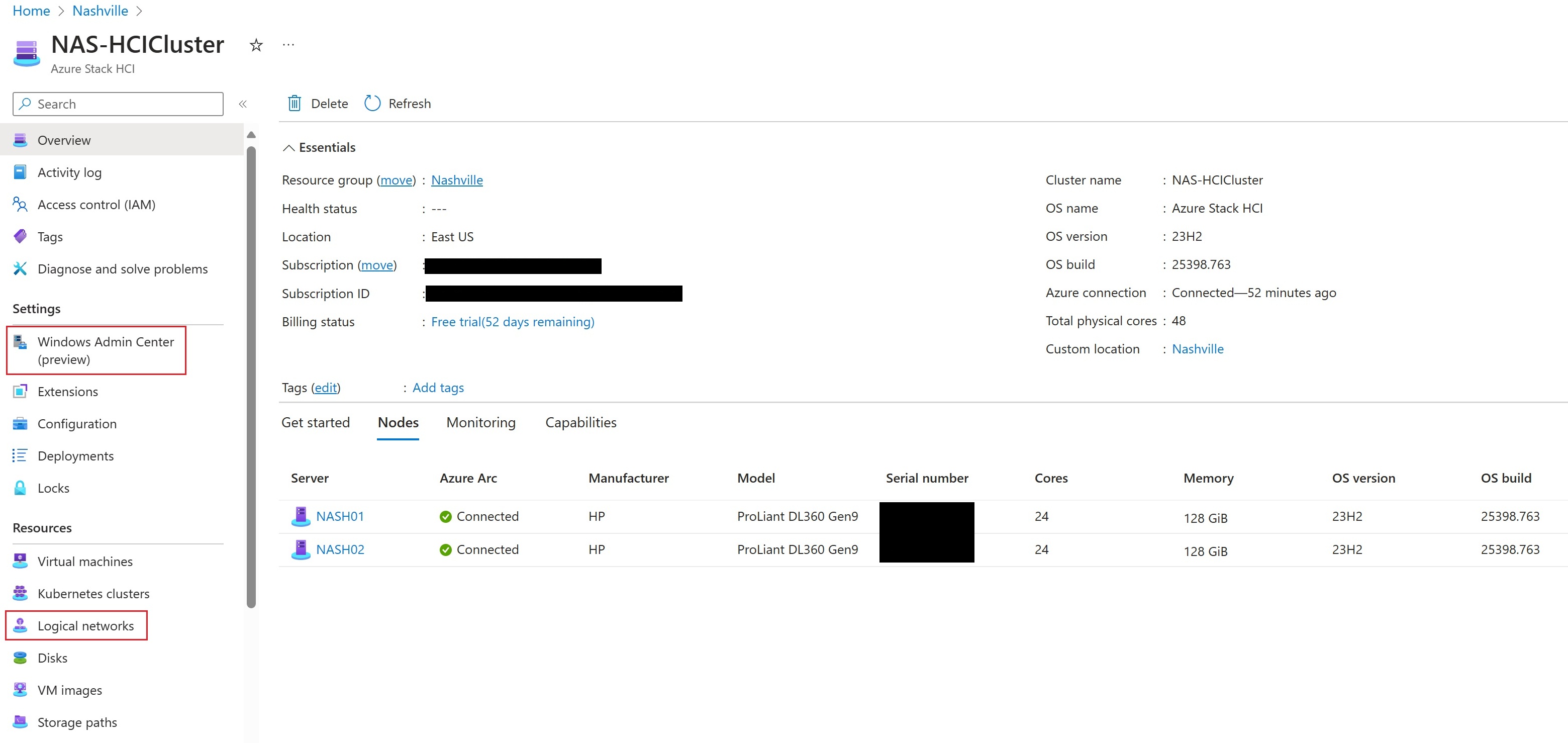Click the Refresh button label

coord(410,104)
